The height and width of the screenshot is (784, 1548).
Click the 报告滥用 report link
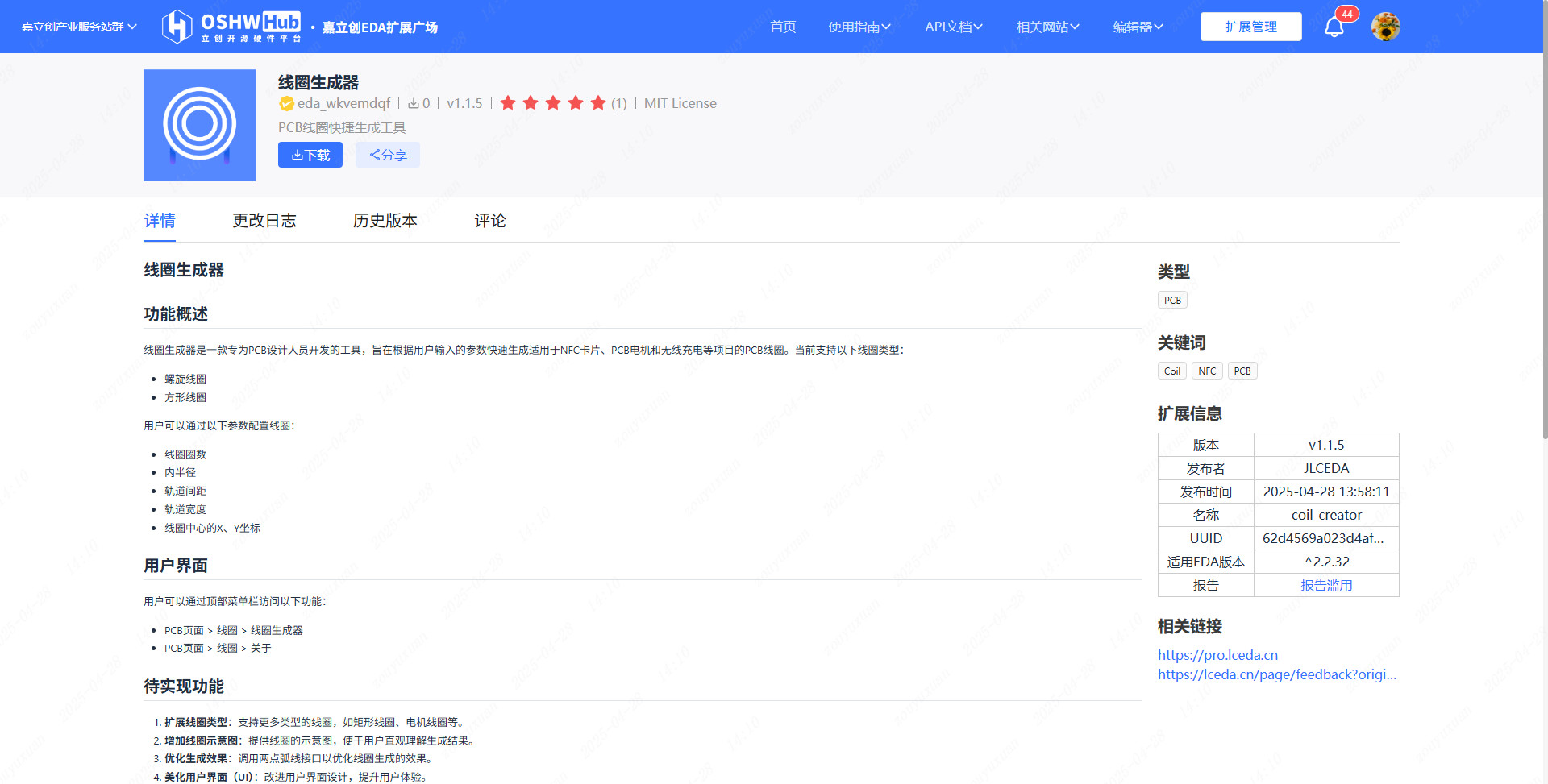click(x=1326, y=585)
